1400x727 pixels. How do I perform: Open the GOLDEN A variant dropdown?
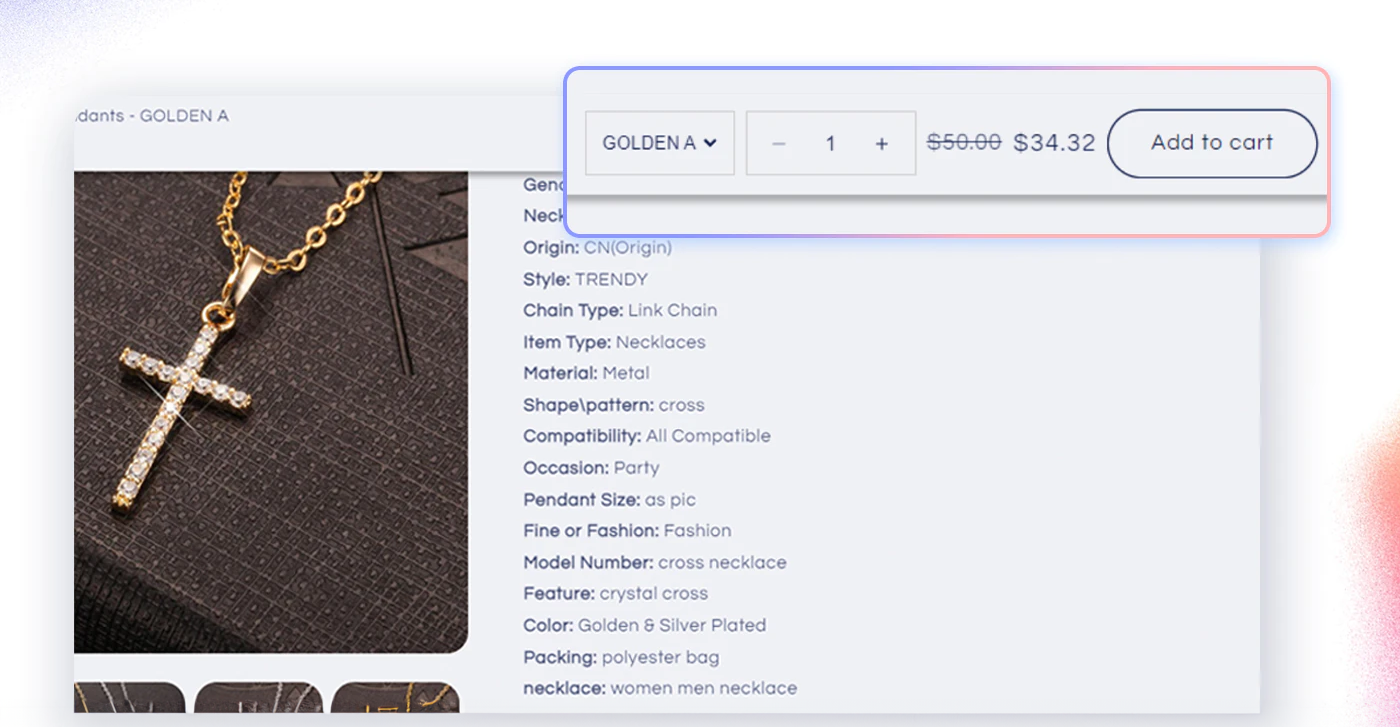point(659,143)
